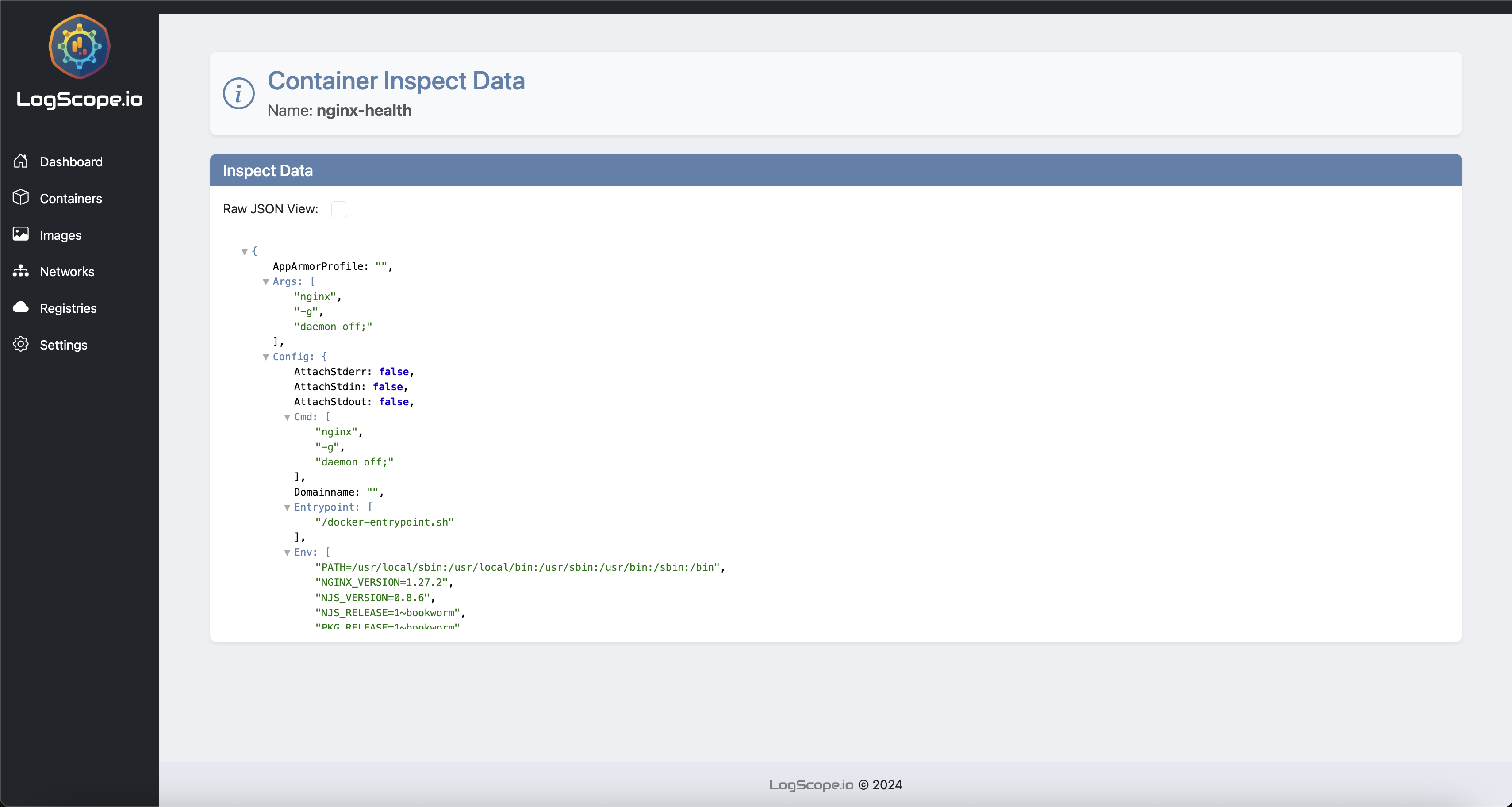Image resolution: width=1512 pixels, height=807 pixels.
Task: Click the Images picture icon in sidebar
Action: 21,234
